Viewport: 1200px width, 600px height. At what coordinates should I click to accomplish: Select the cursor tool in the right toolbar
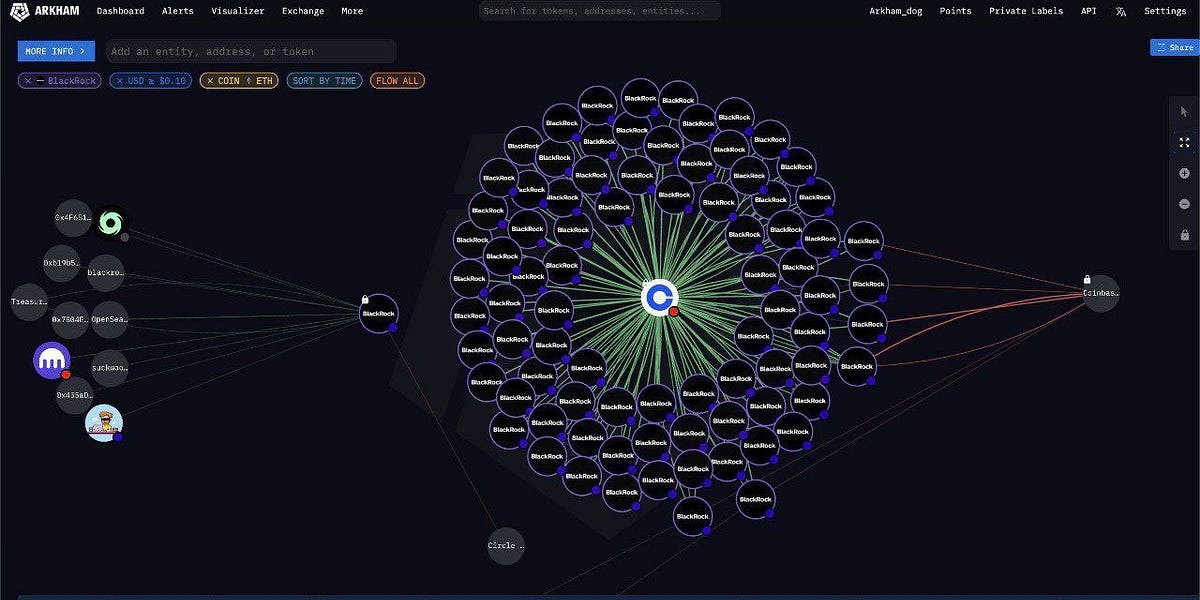click(x=1185, y=111)
